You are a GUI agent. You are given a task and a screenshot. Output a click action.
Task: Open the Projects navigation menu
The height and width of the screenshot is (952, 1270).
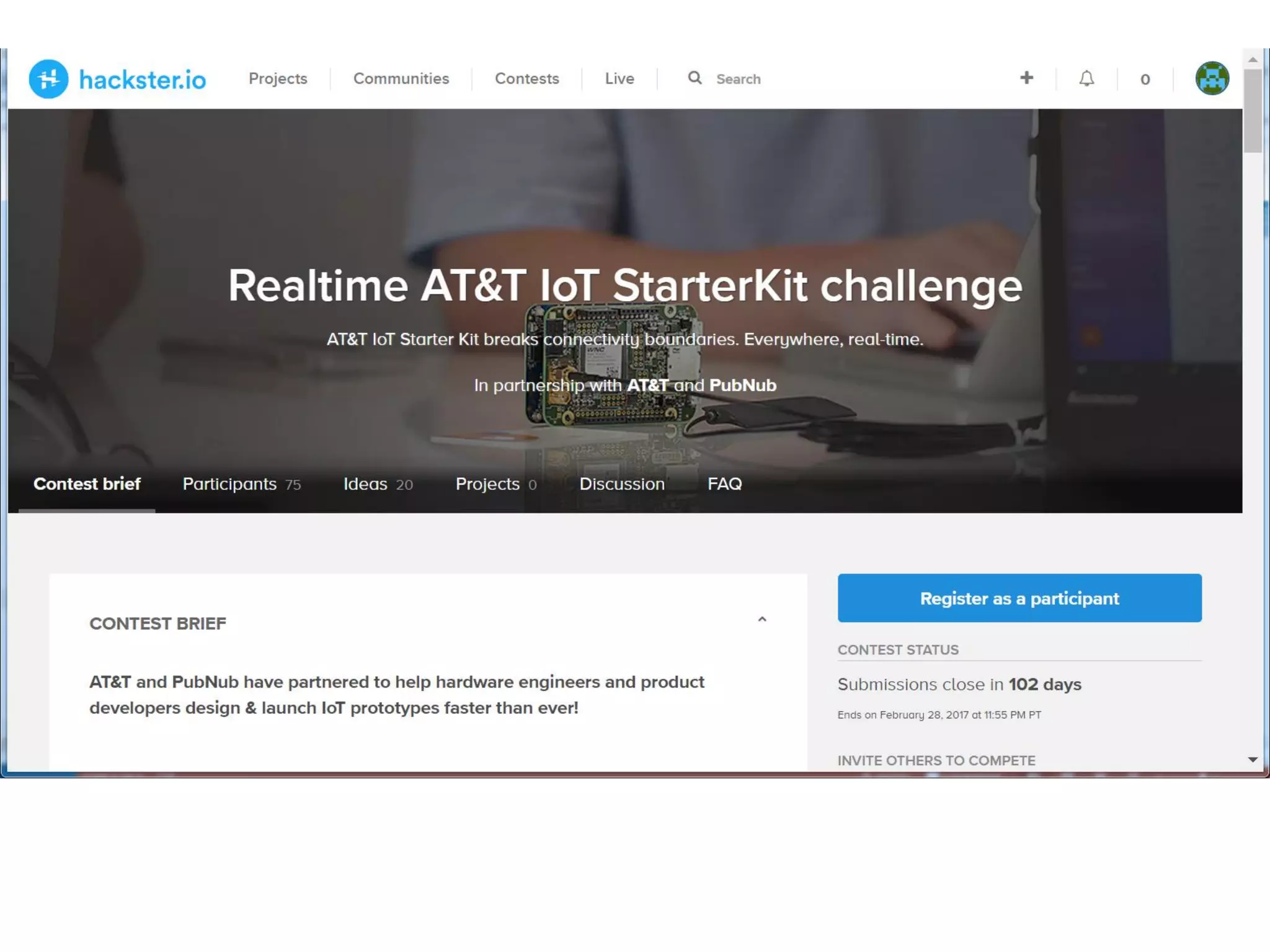coord(278,79)
